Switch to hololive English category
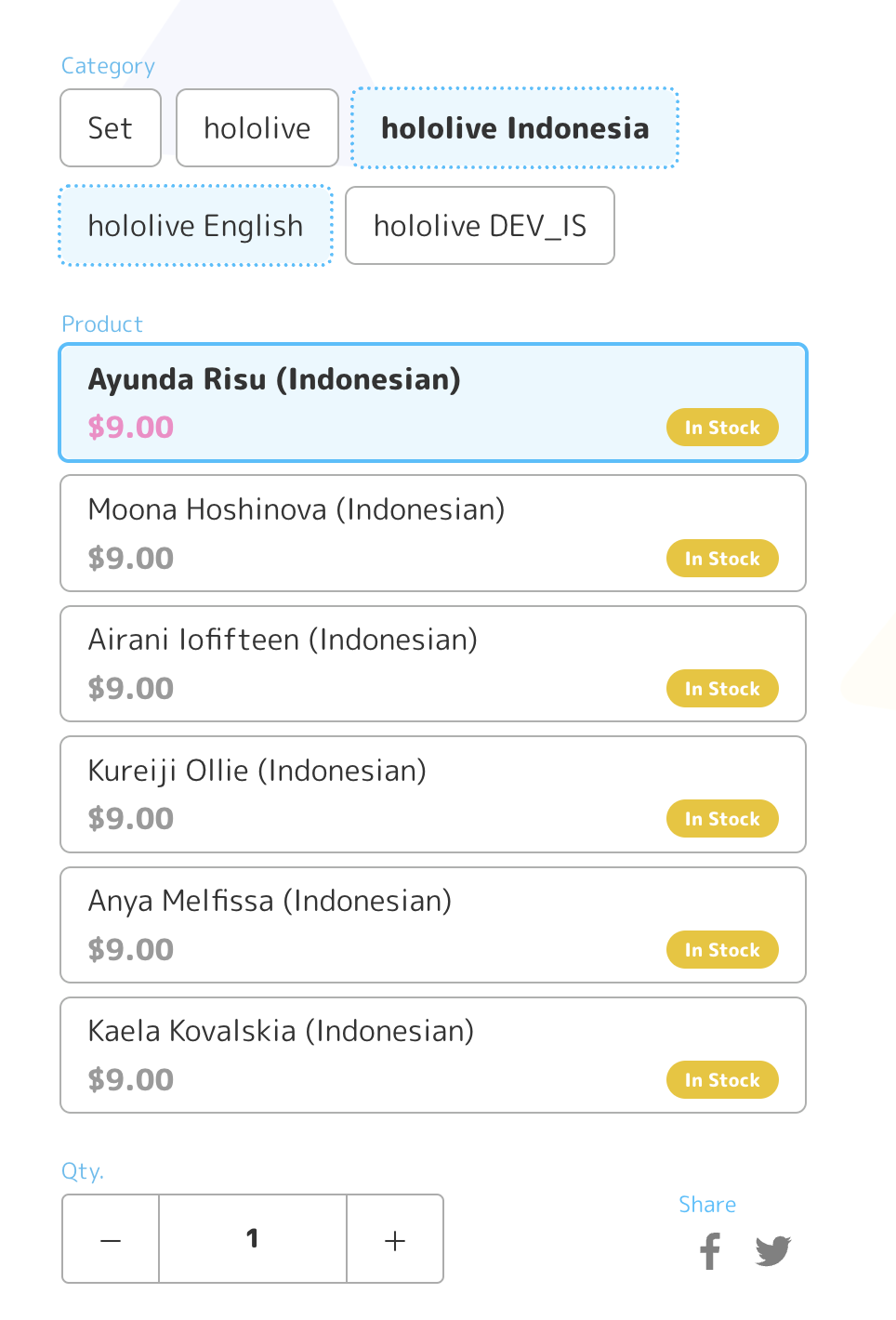Image resolution: width=896 pixels, height=1320 pixels. pyautogui.click(x=196, y=226)
